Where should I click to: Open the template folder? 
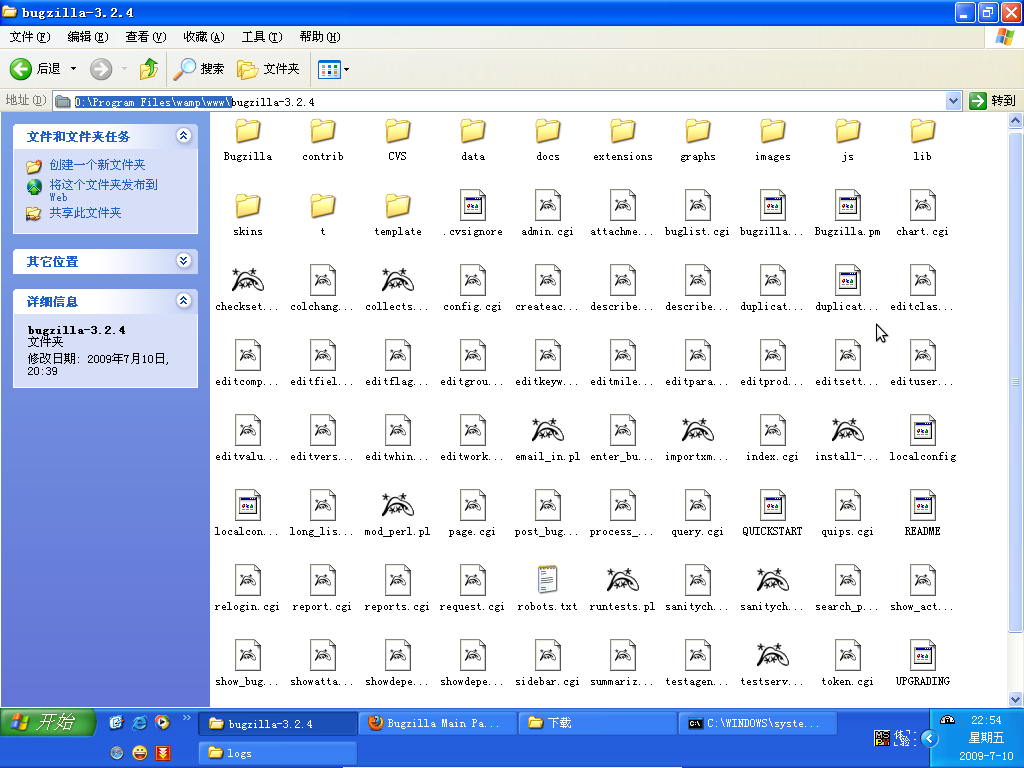click(x=398, y=214)
